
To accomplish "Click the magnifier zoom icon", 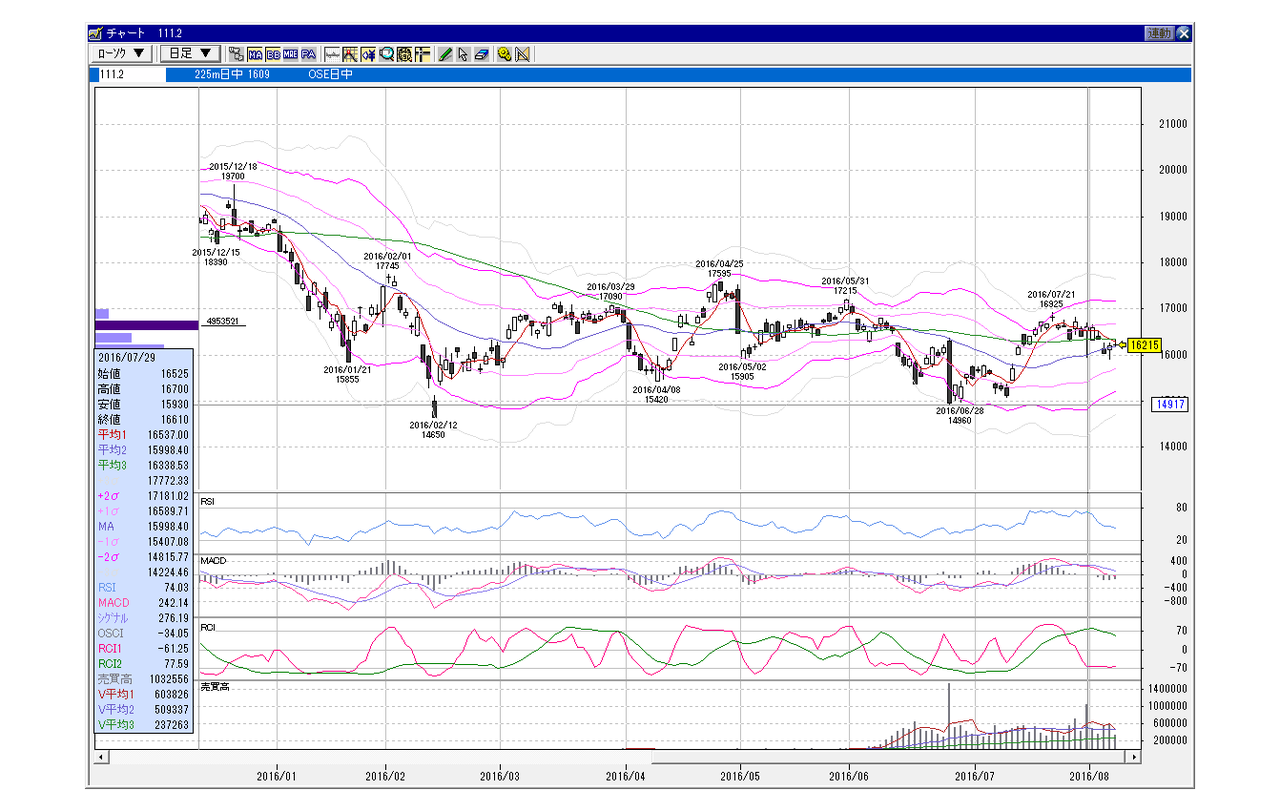I will 387,54.
